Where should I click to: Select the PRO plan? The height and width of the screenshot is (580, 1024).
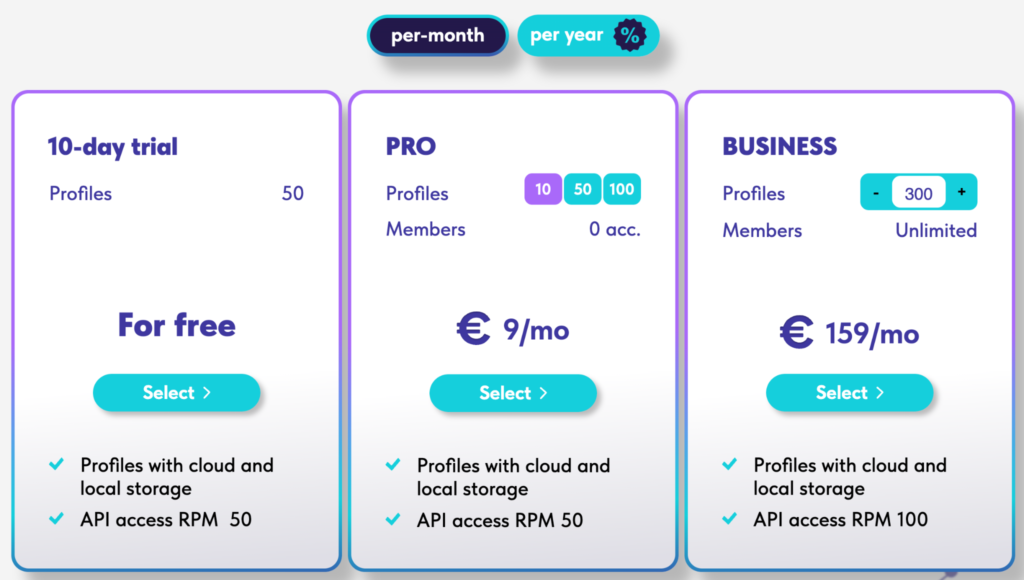pyautogui.click(x=513, y=393)
